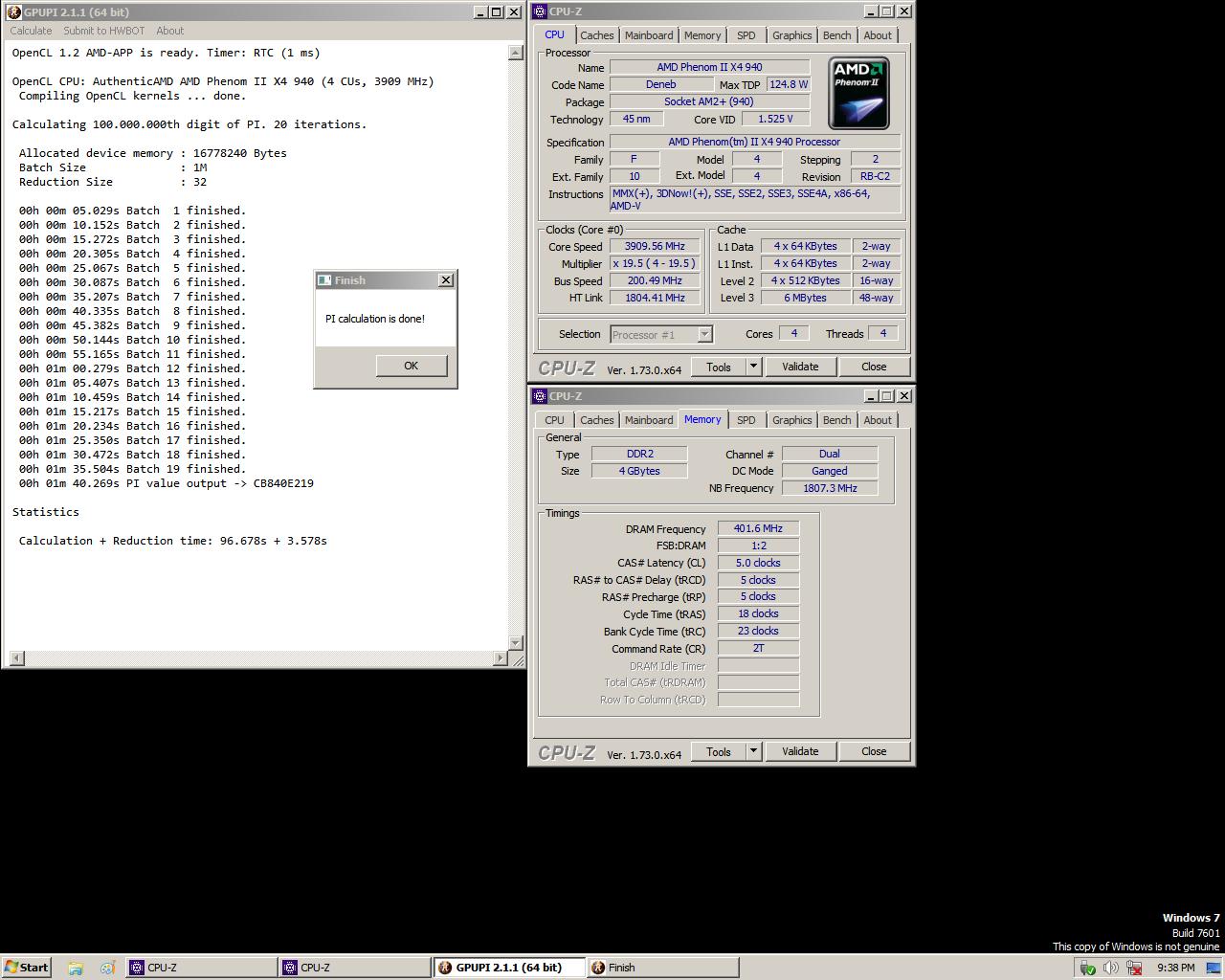Select Memory tab in upper CPU-Z window
The height and width of the screenshot is (980, 1225).
click(x=702, y=35)
